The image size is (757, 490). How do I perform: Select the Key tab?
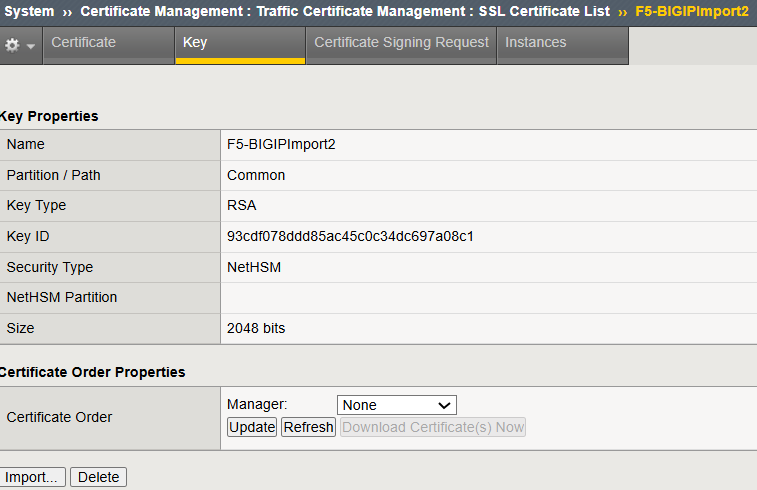240,45
